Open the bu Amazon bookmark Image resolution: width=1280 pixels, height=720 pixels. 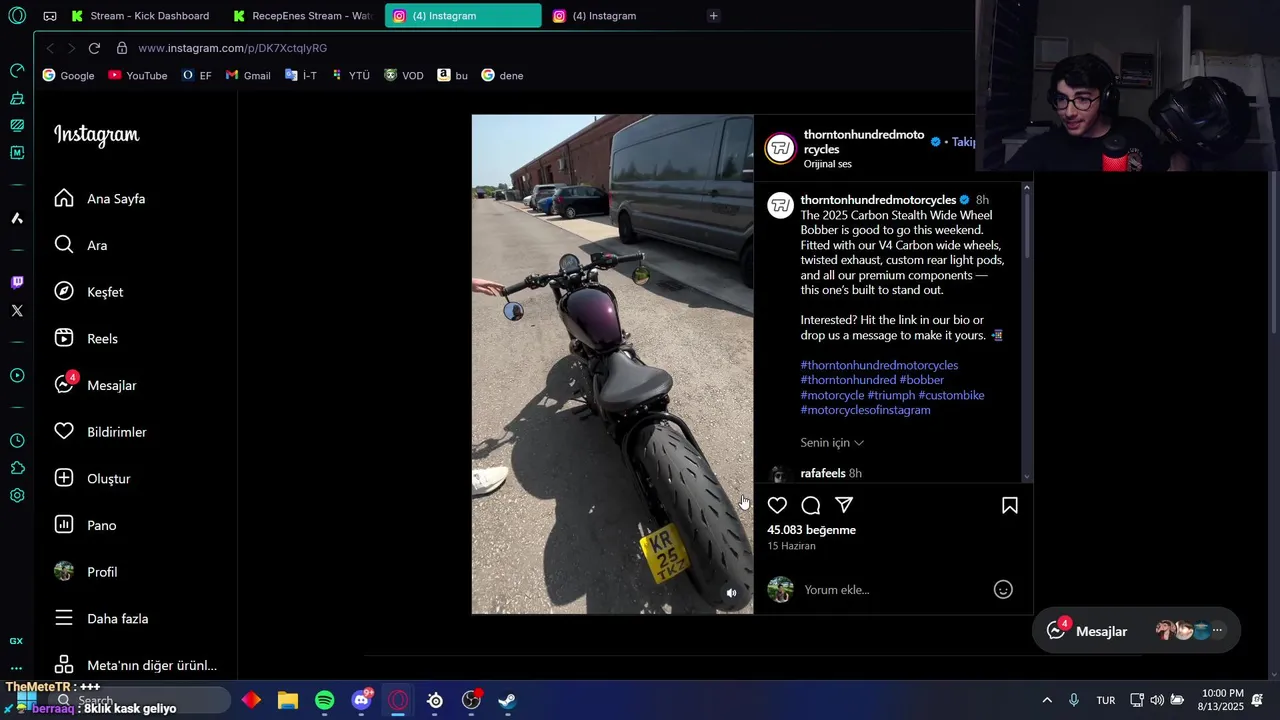(452, 75)
